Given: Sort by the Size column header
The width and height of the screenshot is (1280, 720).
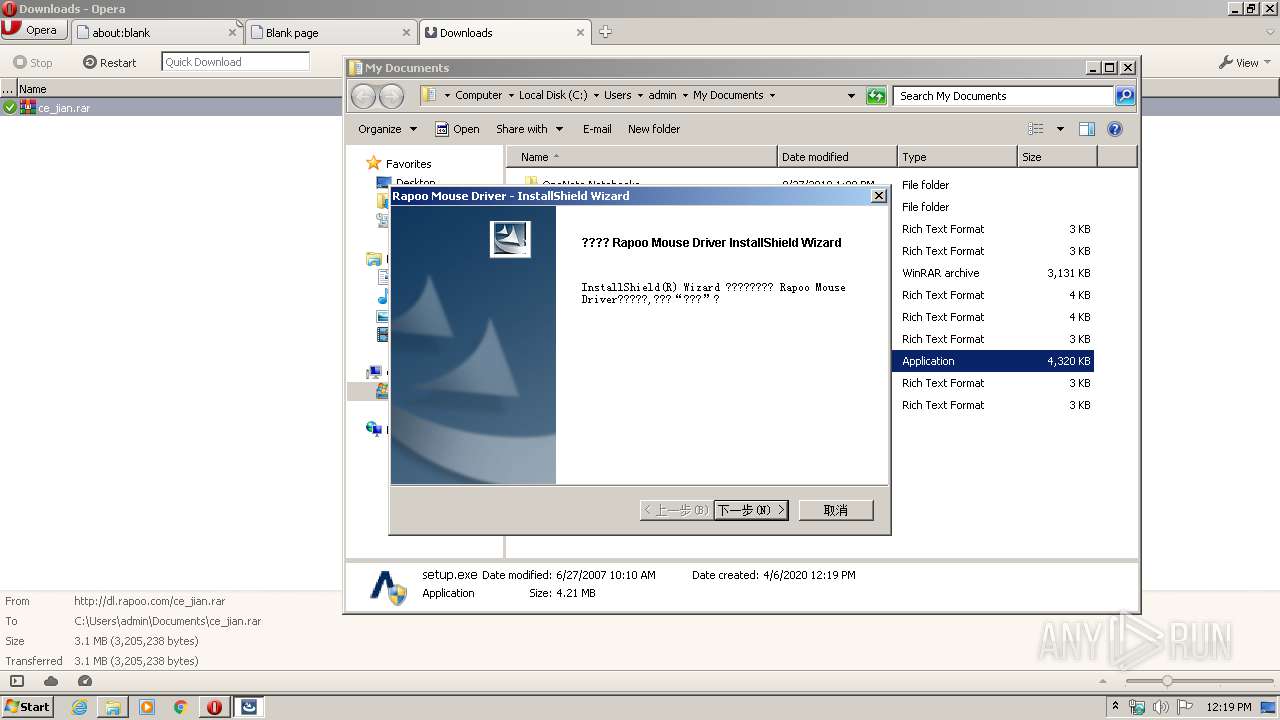Looking at the screenshot, I should tap(1057, 157).
